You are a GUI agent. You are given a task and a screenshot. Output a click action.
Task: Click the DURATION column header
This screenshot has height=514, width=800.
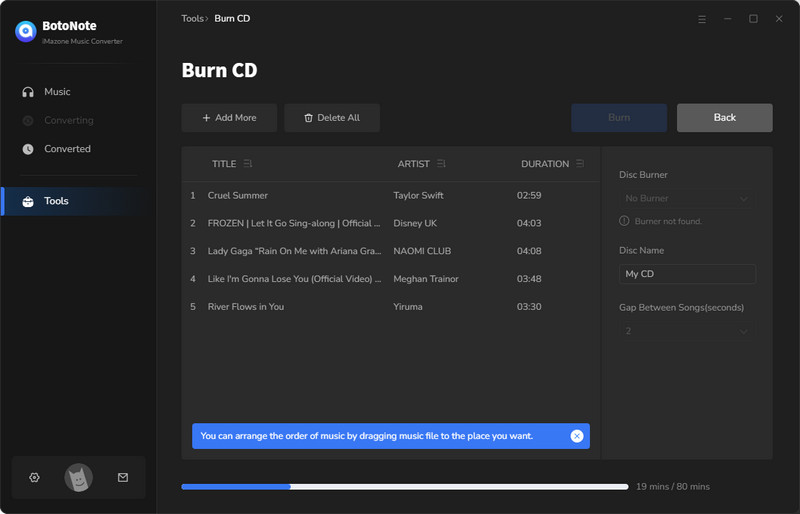pos(545,164)
